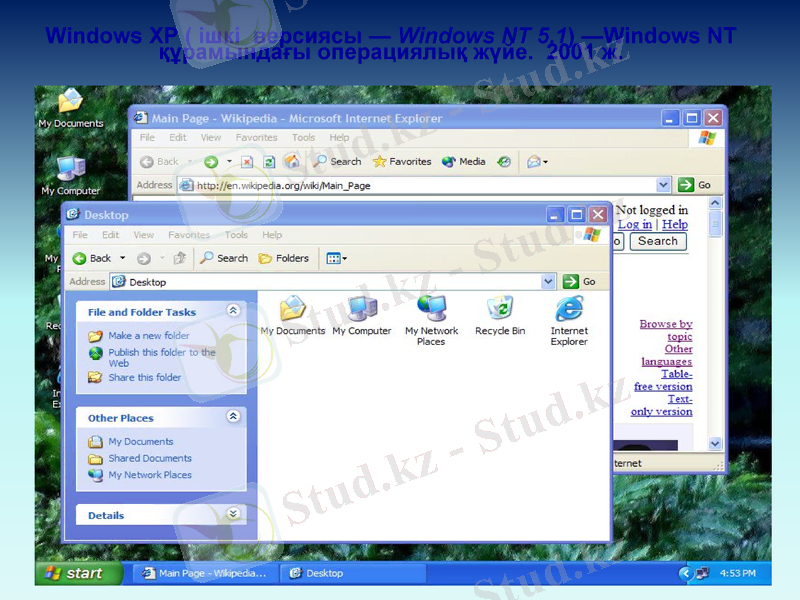Collapse the File and Folder Tasks panel

233,311
